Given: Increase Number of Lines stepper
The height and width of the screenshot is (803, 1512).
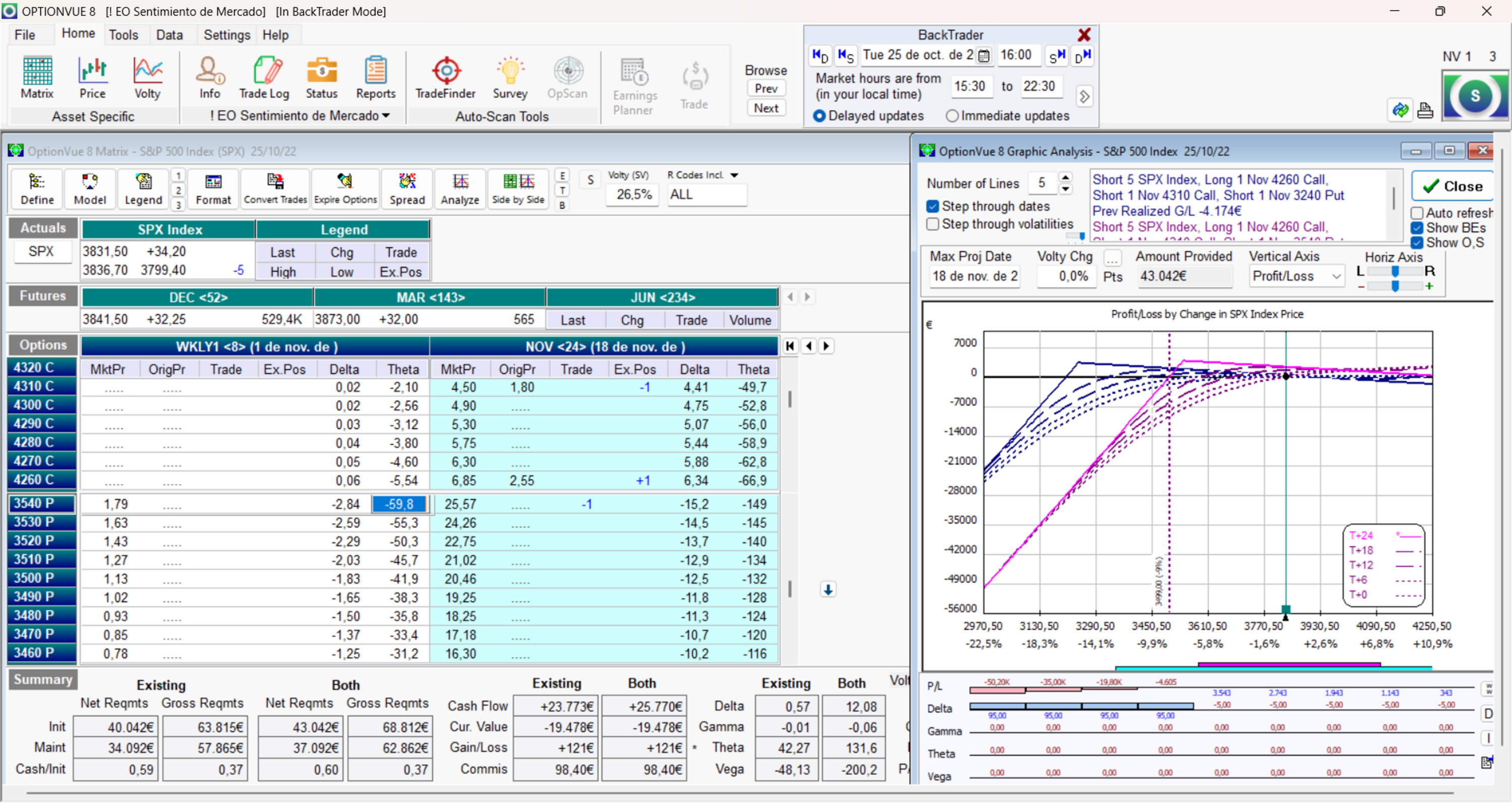Looking at the screenshot, I should point(1065,177).
